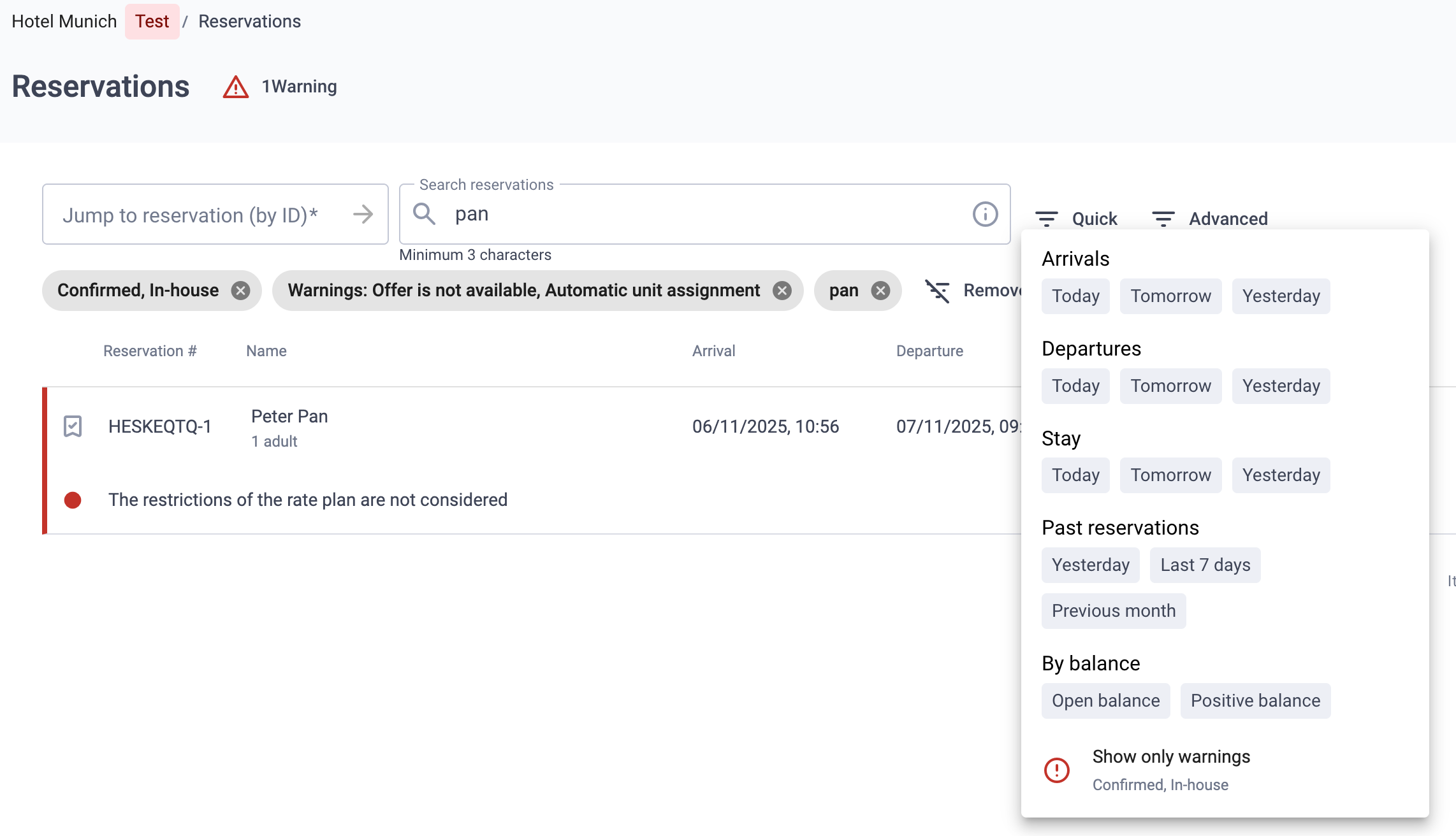Viewport: 1456px width, 836px height.
Task: Filter Departures by Yesterday
Action: coord(1281,386)
